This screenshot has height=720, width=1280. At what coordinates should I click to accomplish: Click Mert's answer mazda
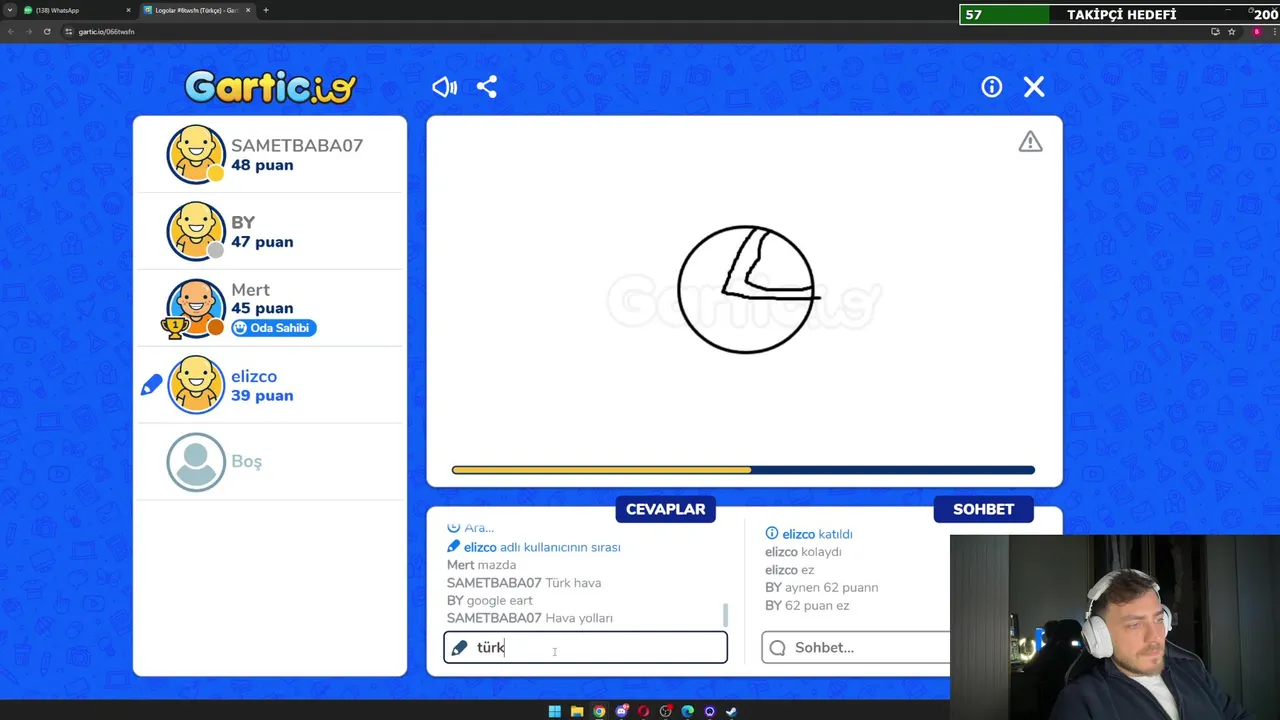[x=481, y=565]
